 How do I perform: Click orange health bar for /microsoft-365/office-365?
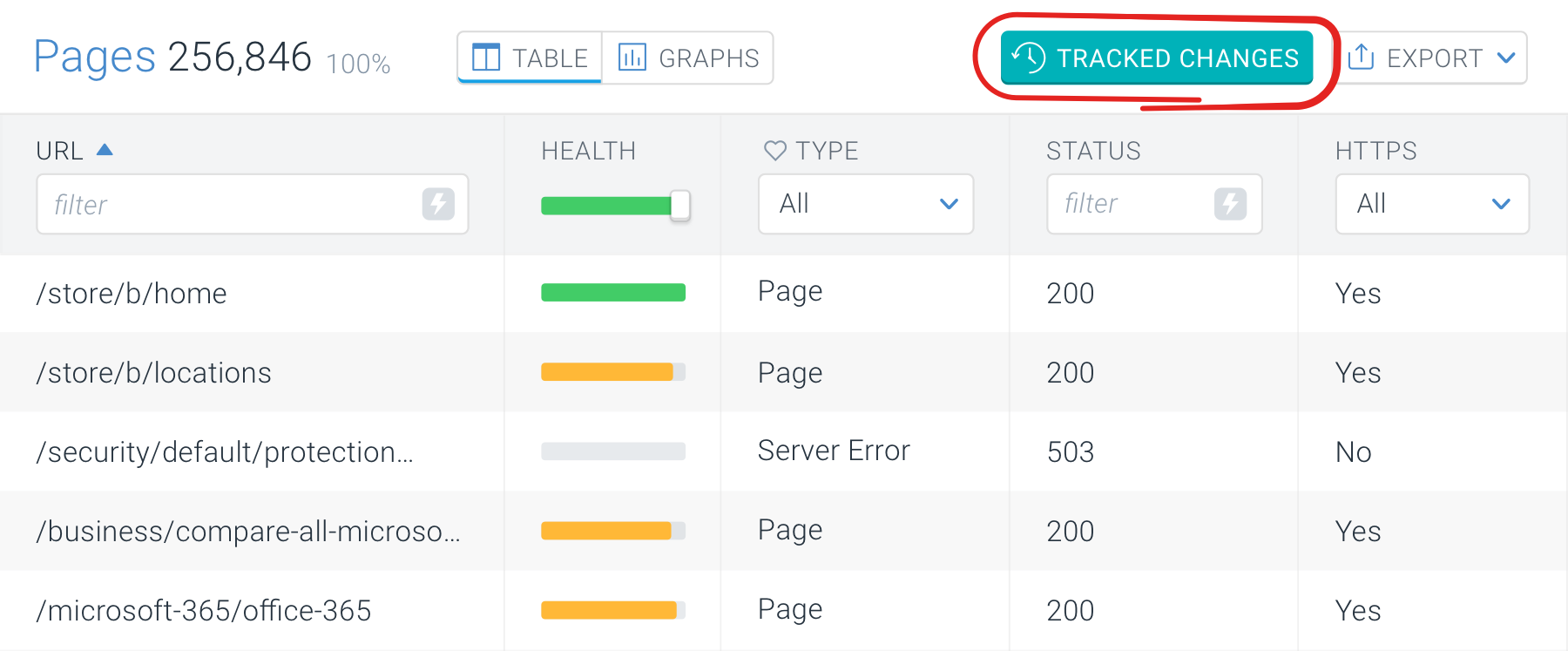[613, 610]
